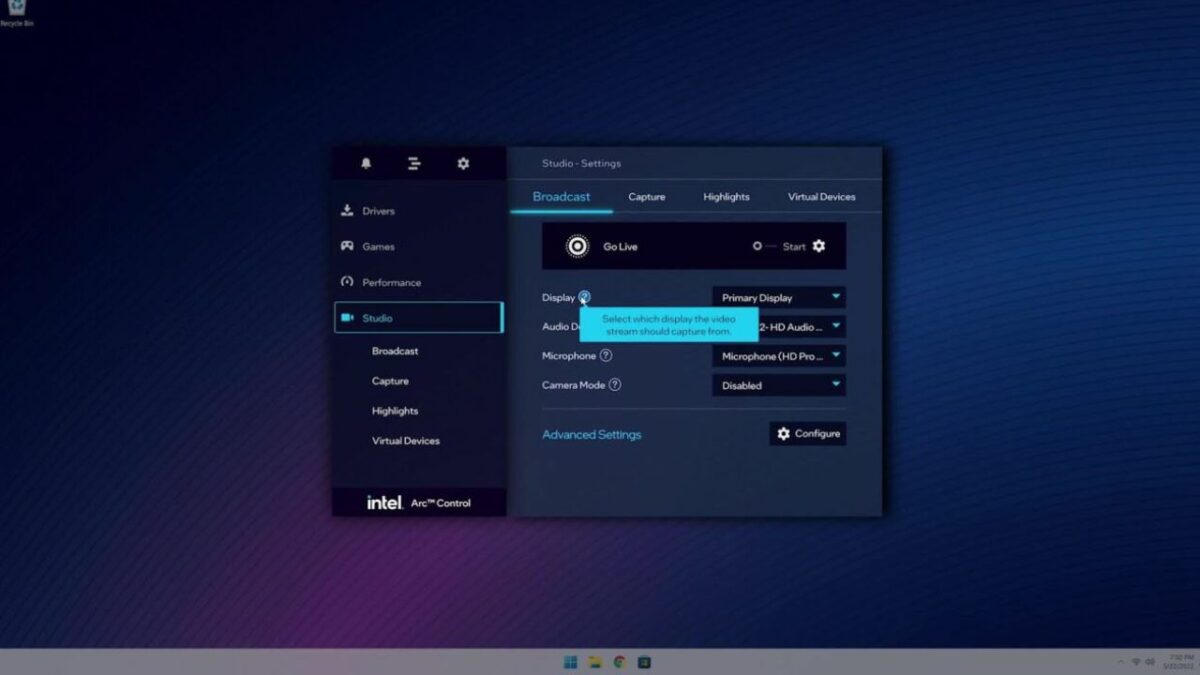Open the Primary Display dropdown
The height and width of the screenshot is (675, 1200).
[778, 297]
